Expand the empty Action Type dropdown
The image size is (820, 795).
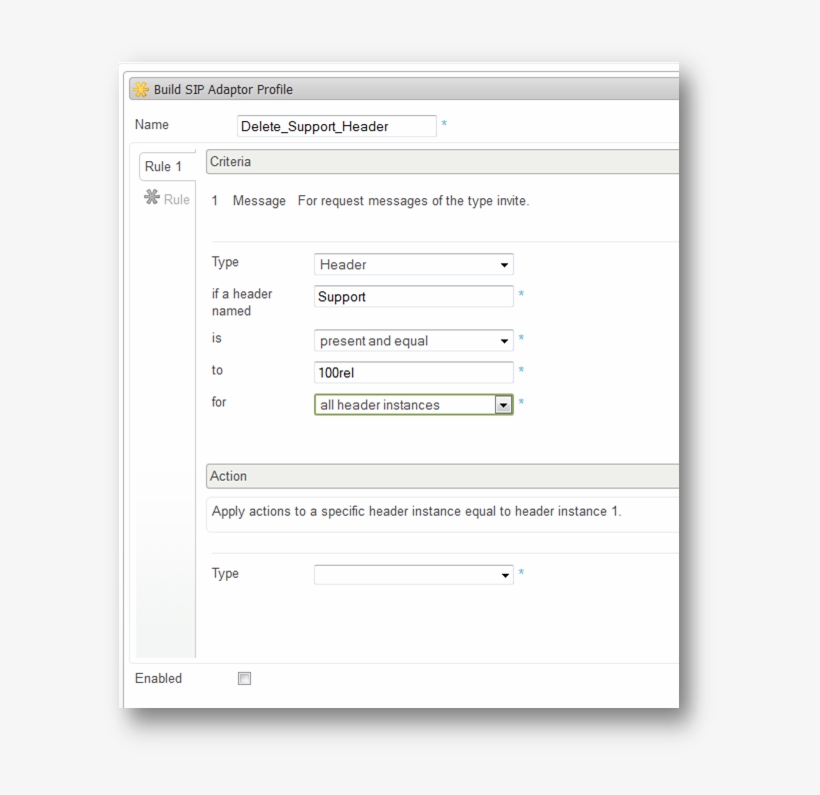click(413, 575)
